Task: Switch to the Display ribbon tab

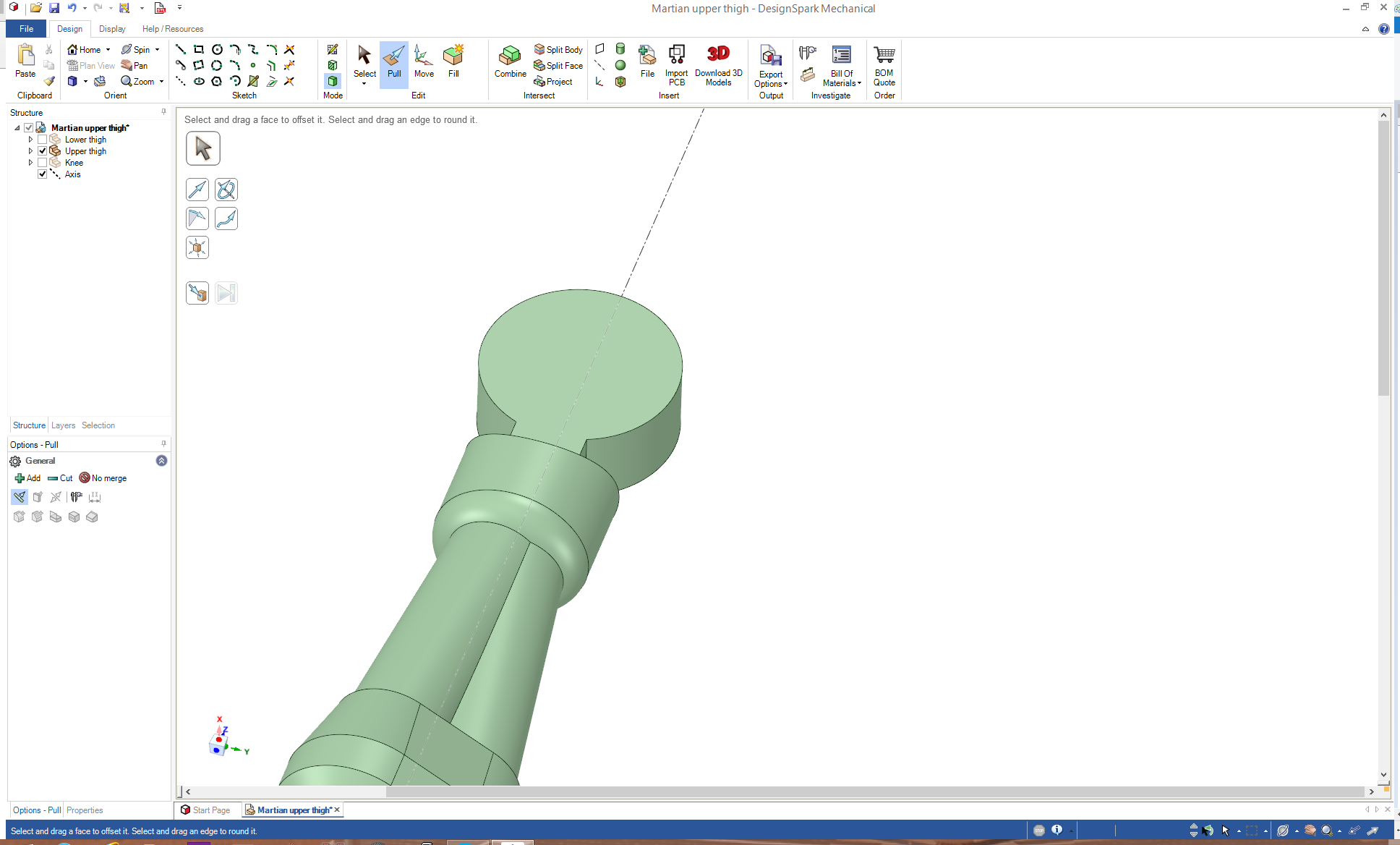Action: coord(112,29)
